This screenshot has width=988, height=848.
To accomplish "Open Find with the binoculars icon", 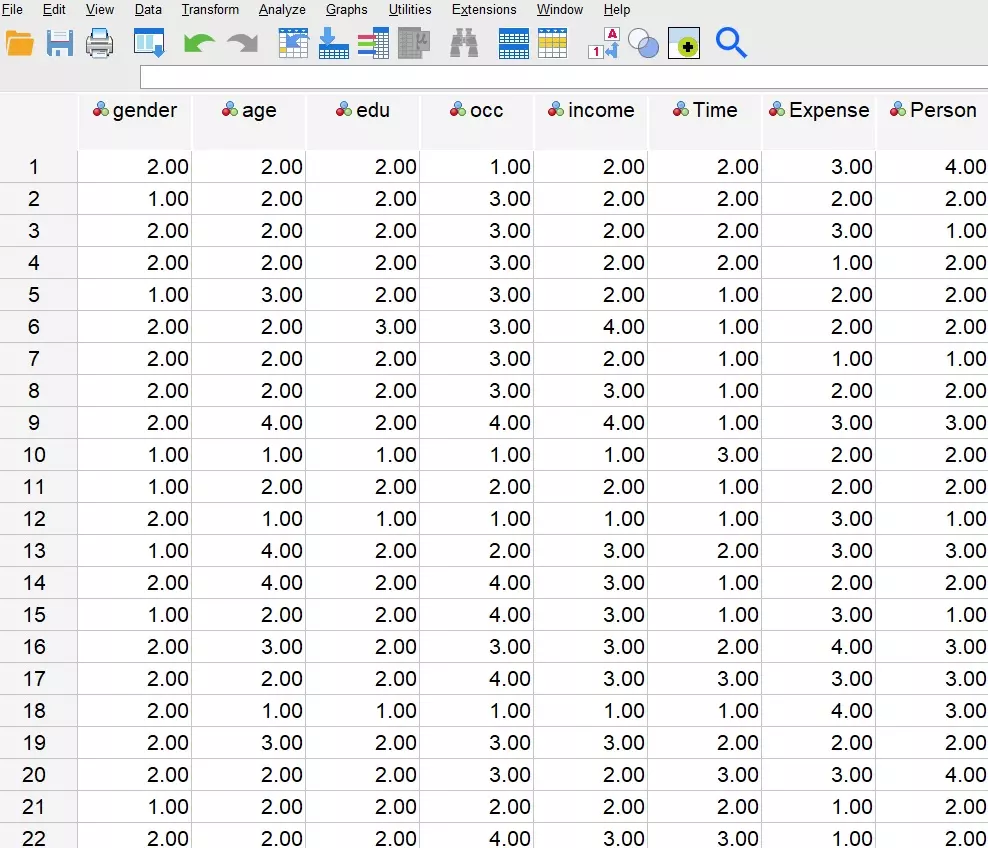I will [x=464, y=43].
